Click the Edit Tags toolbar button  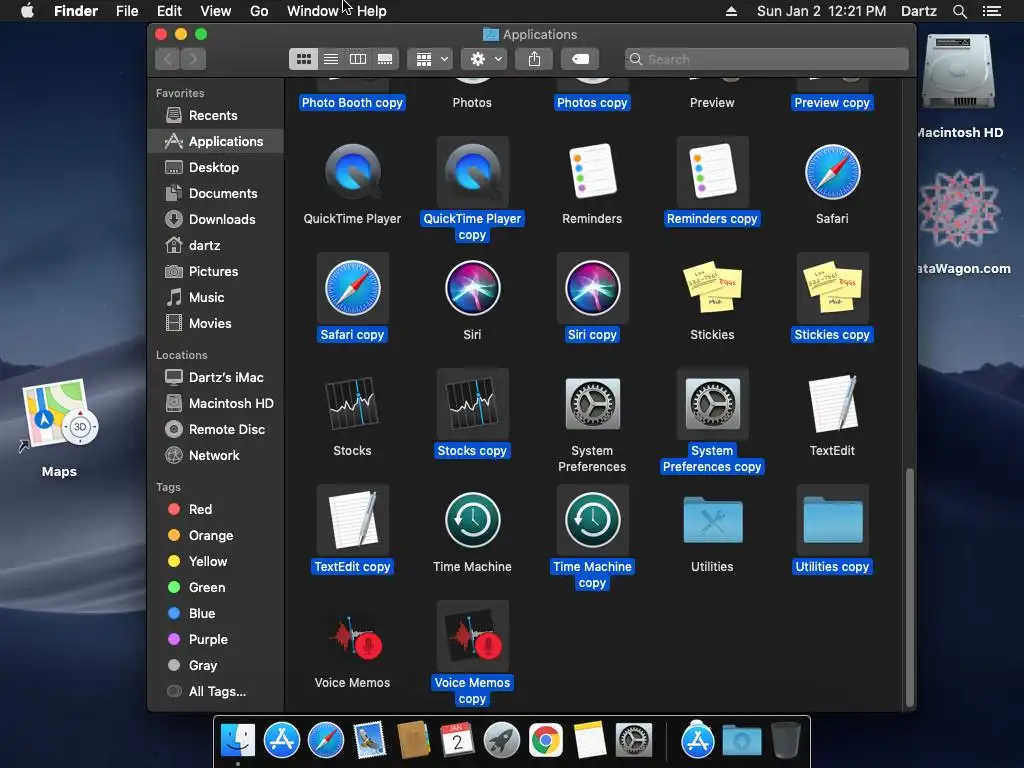click(x=580, y=59)
